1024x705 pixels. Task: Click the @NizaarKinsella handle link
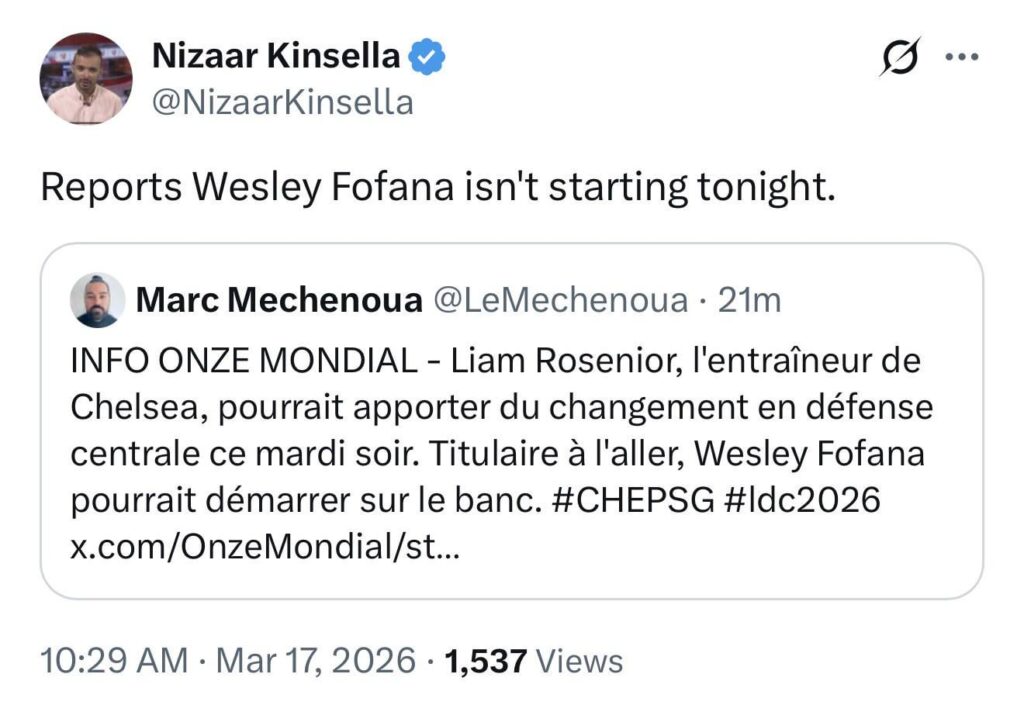pos(281,100)
